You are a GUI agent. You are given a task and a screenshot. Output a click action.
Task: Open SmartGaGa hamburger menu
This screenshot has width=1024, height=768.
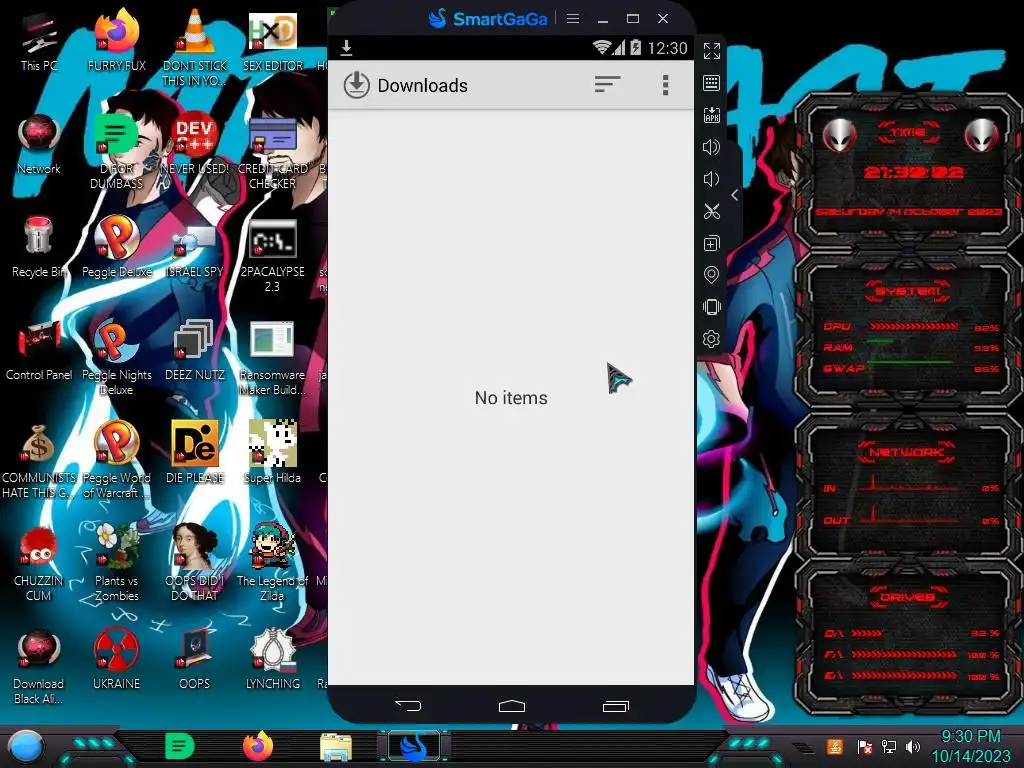point(573,18)
